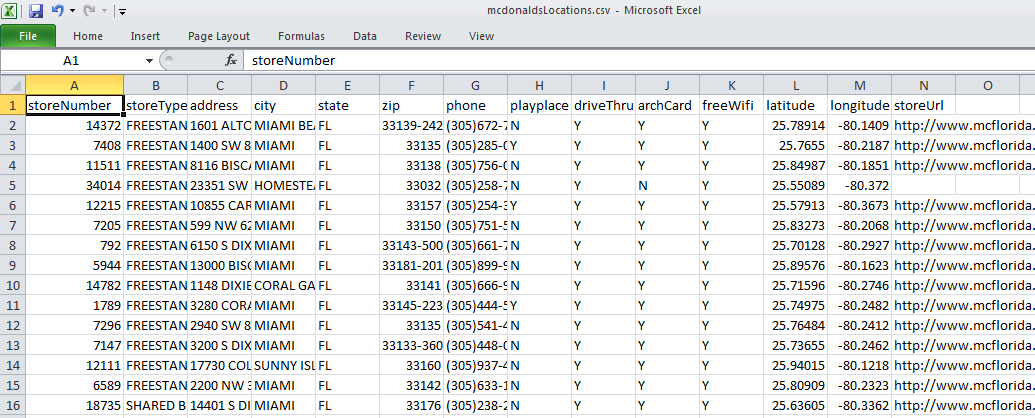This screenshot has height=418, width=1035.
Task: Select column D header
Action: pyautogui.click(x=284, y=85)
